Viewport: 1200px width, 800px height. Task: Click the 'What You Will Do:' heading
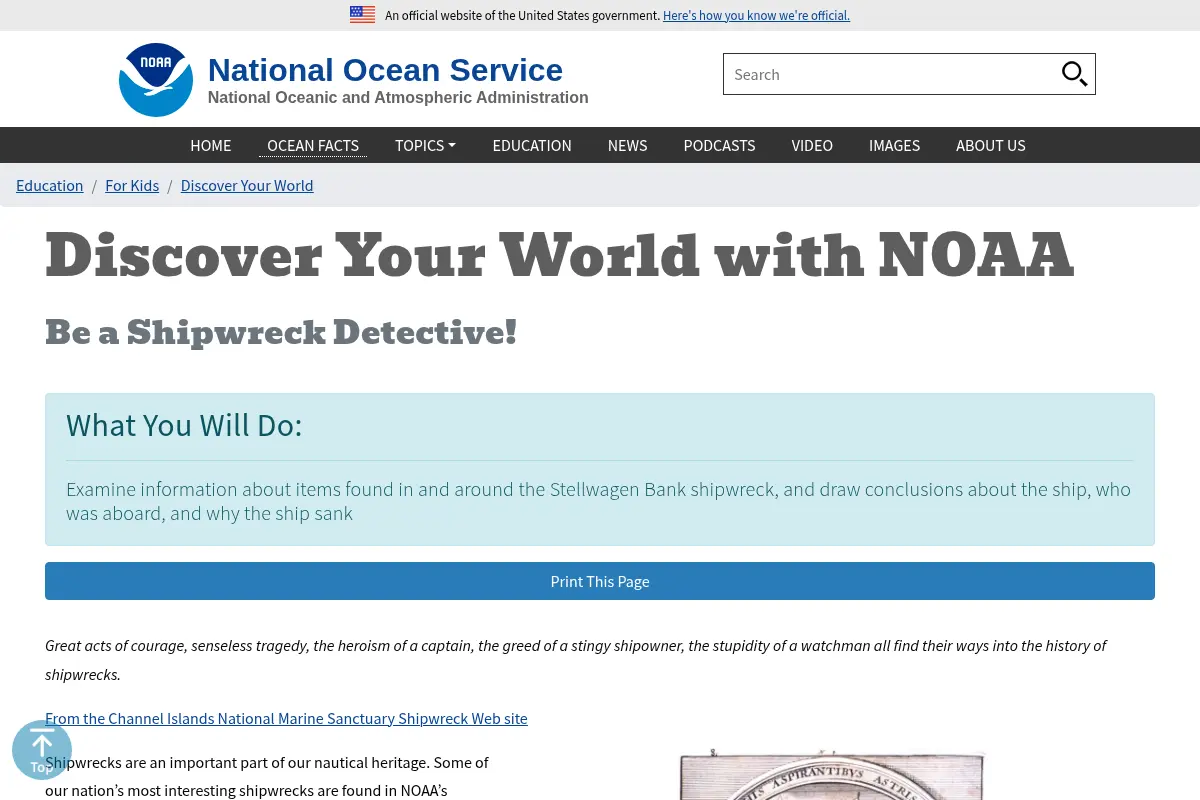pyautogui.click(x=184, y=425)
